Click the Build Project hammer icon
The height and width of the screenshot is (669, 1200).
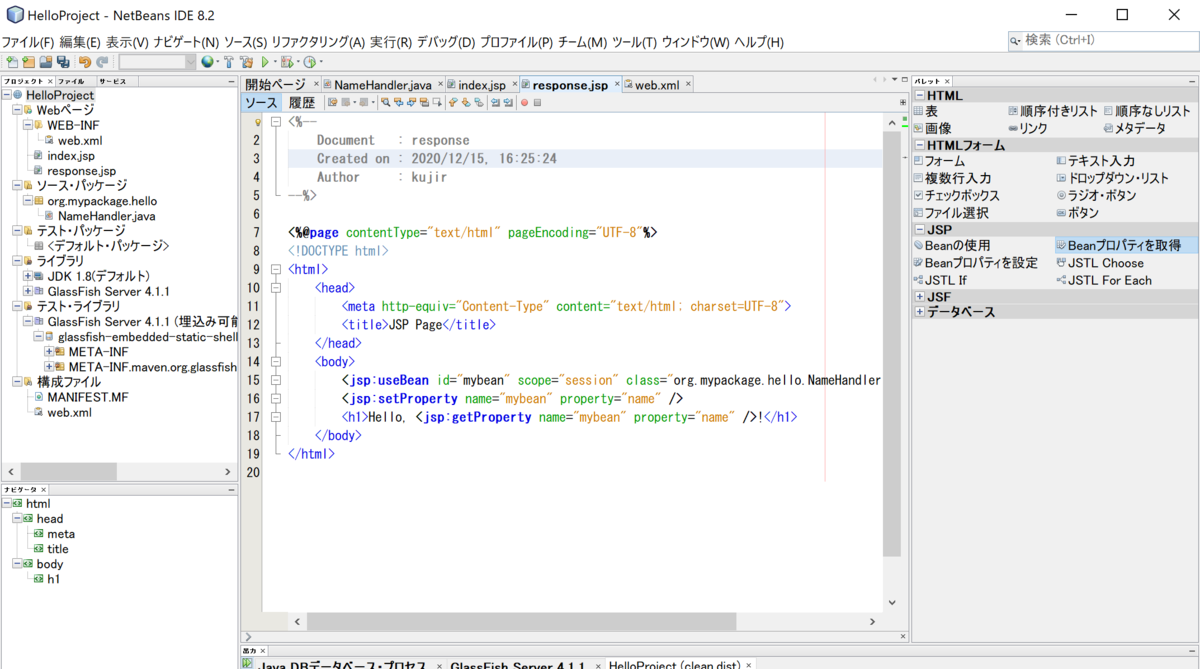[228, 62]
